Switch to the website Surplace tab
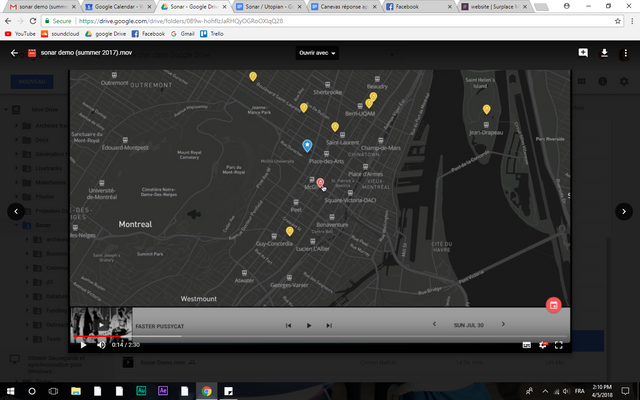The width and height of the screenshot is (640, 400). coord(494,7)
